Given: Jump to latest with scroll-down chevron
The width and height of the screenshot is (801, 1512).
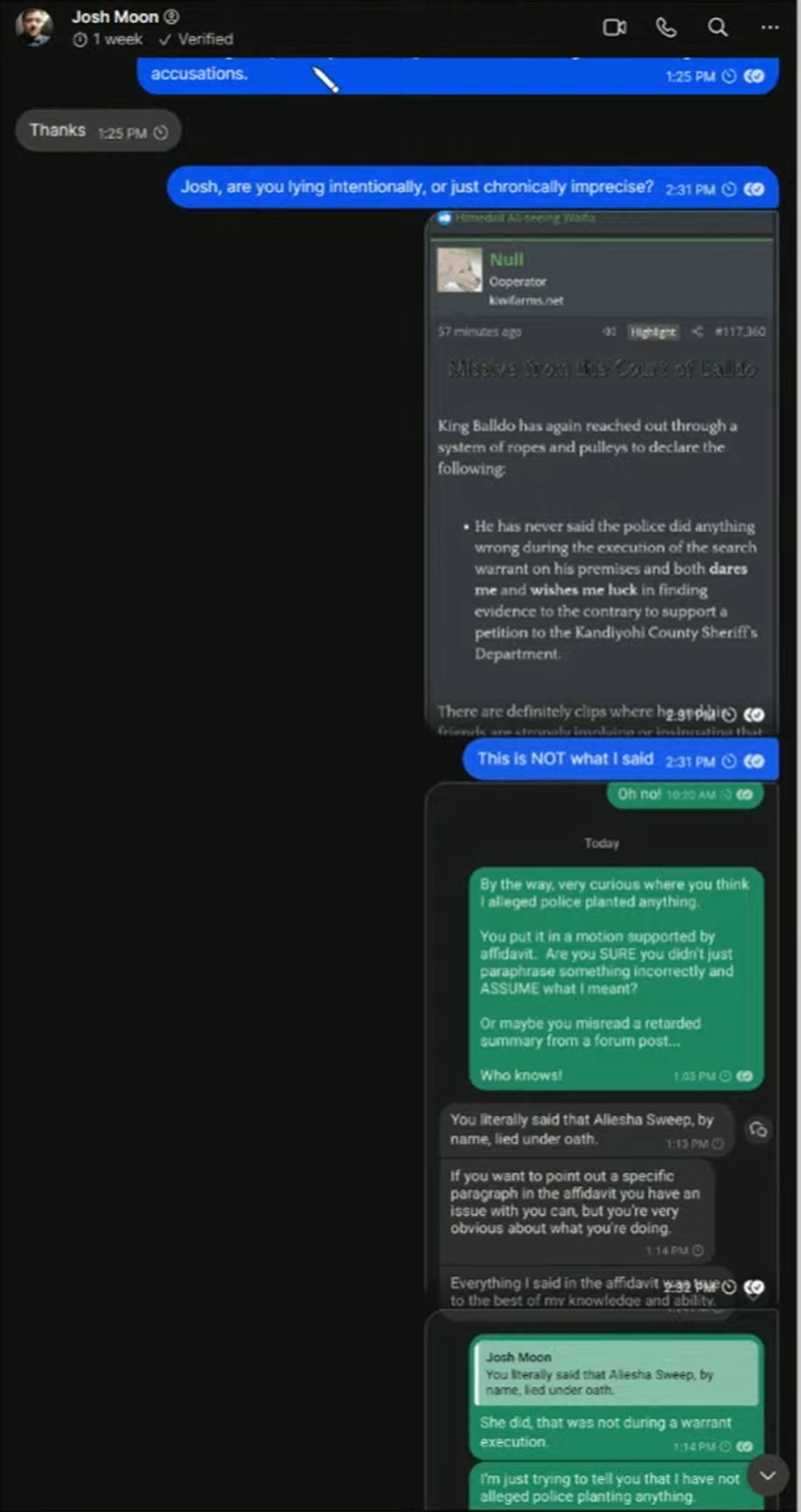Looking at the screenshot, I should pyautogui.click(x=767, y=1475).
